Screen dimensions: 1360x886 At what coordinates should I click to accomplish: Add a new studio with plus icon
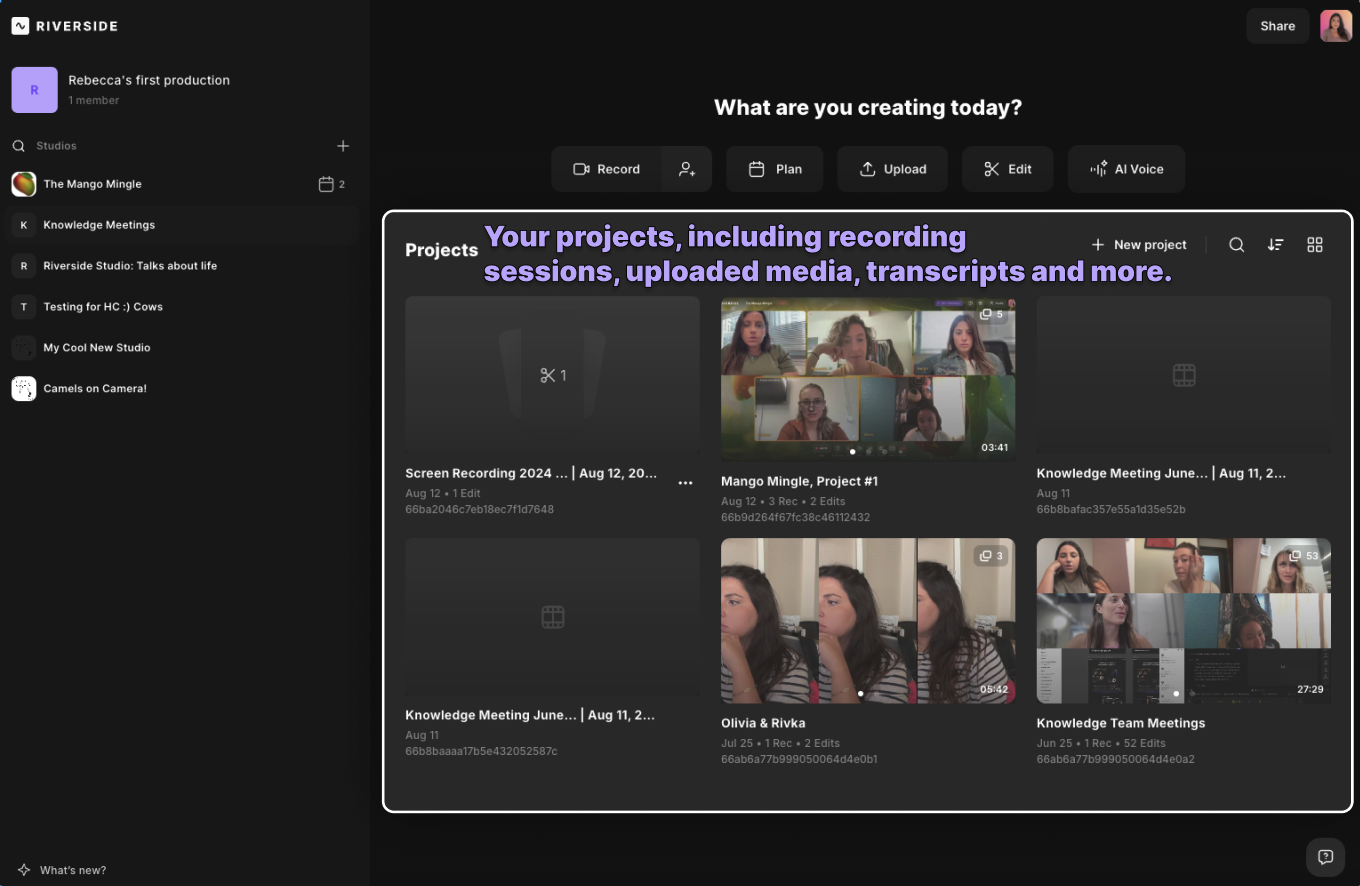(343, 146)
